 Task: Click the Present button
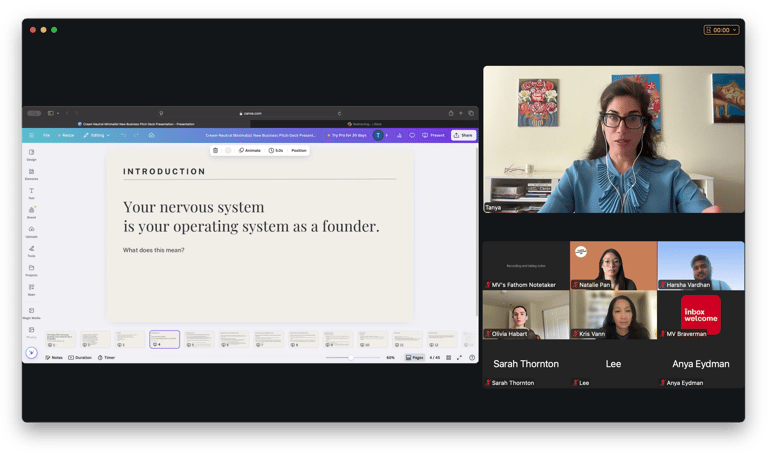point(433,135)
